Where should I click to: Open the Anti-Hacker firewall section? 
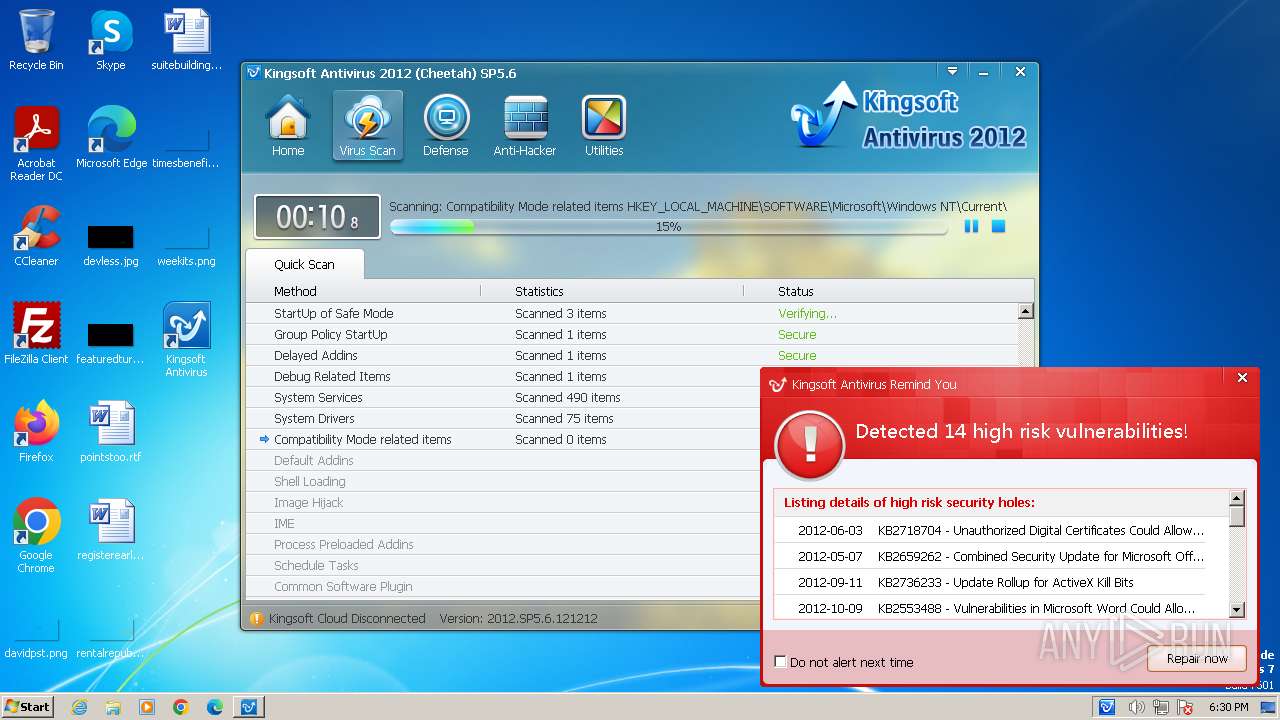[x=525, y=126]
